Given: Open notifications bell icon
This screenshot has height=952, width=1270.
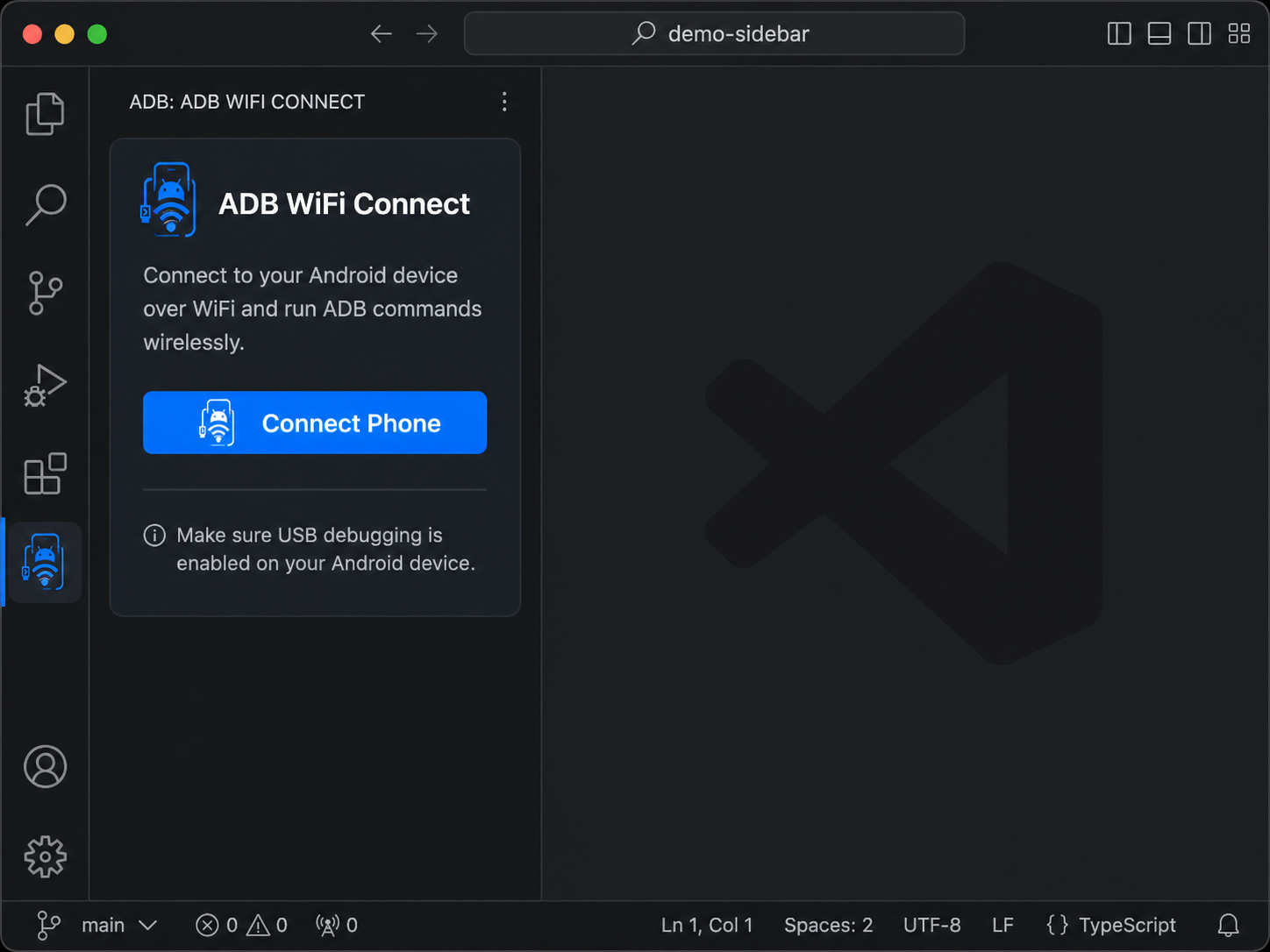Looking at the screenshot, I should click(1228, 925).
